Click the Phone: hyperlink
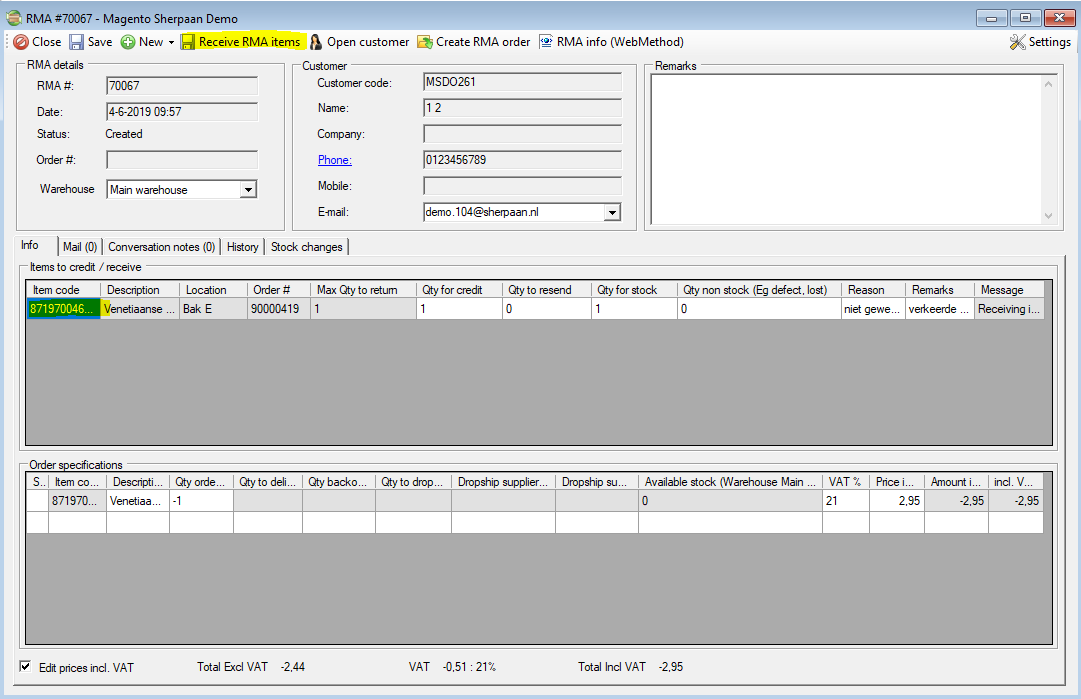 (x=334, y=160)
